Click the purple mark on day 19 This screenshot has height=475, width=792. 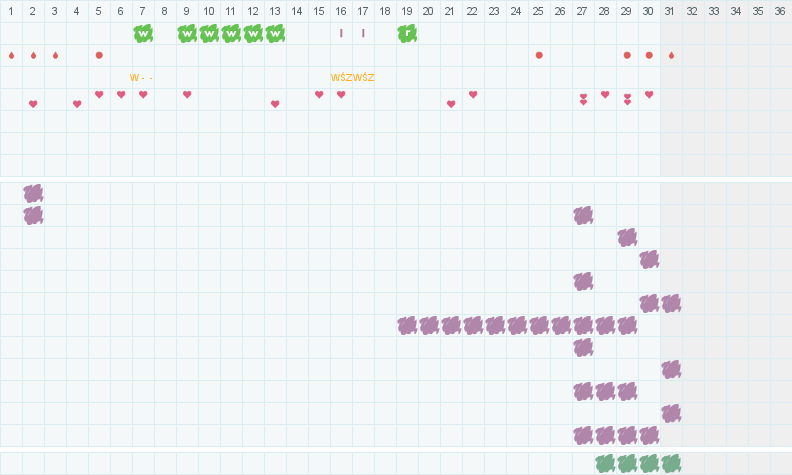(x=407, y=325)
